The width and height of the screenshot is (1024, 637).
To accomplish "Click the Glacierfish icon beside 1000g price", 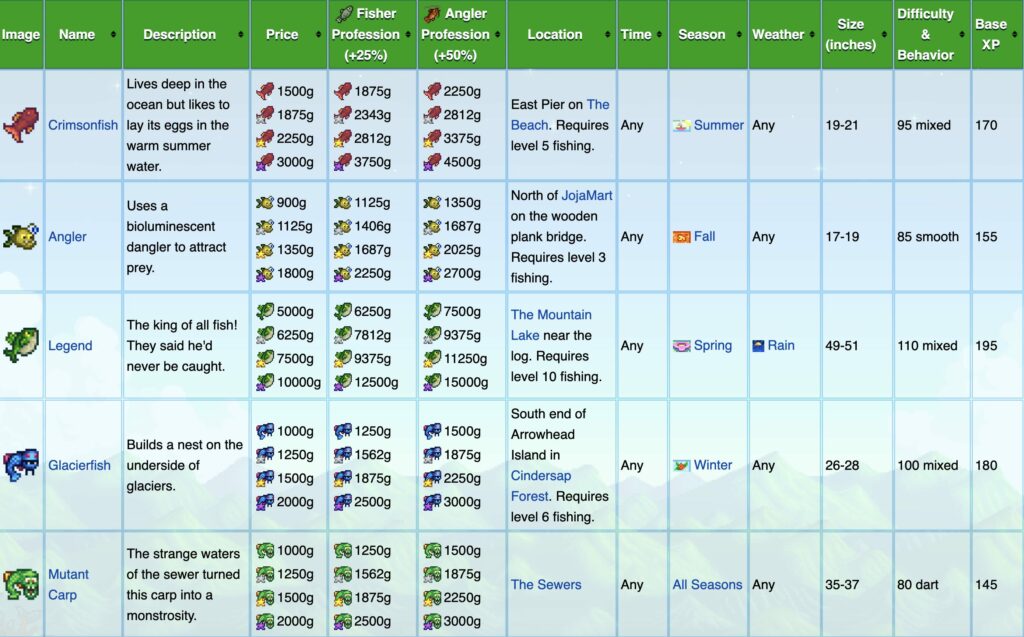I will coord(265,431).
